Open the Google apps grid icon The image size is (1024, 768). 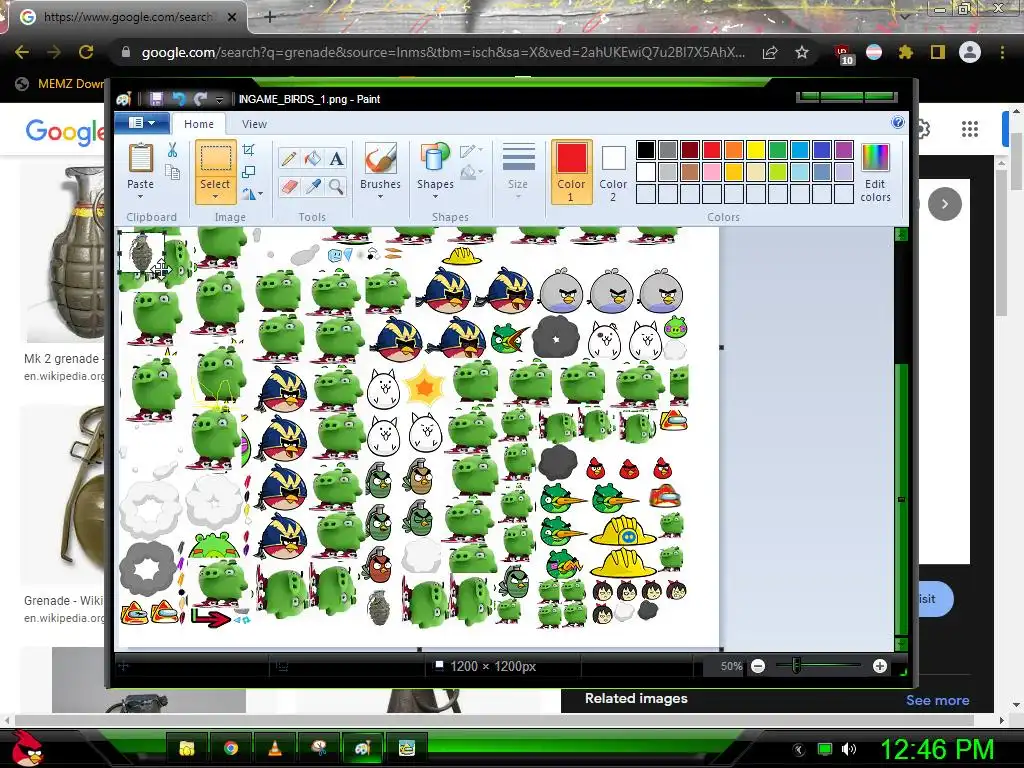tap(970, 129)
